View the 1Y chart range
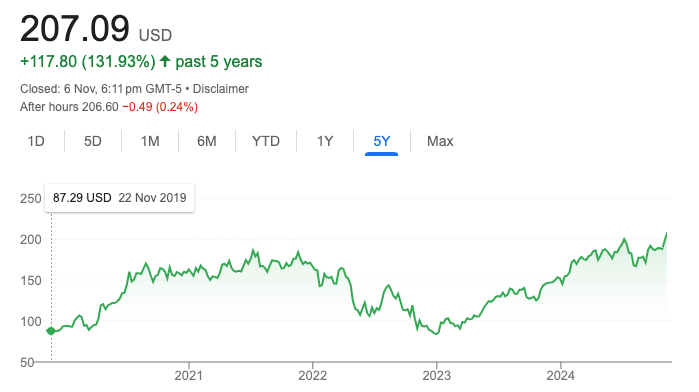The image size is (699, 392). click(325, 141)
